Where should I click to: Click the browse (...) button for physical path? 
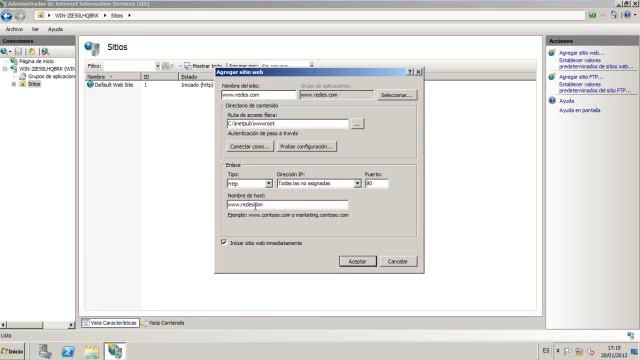[358, 124]
